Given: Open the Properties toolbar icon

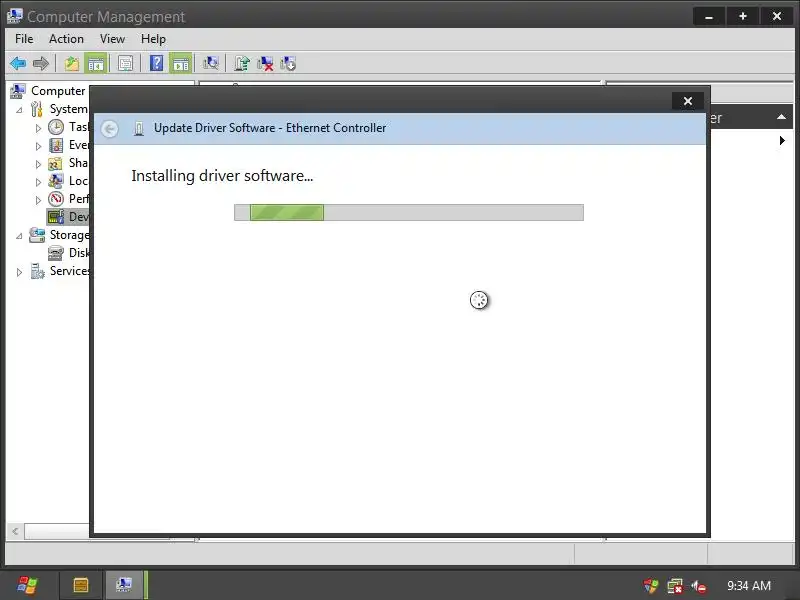Looking at the screenshot, I should pos(126,64).
